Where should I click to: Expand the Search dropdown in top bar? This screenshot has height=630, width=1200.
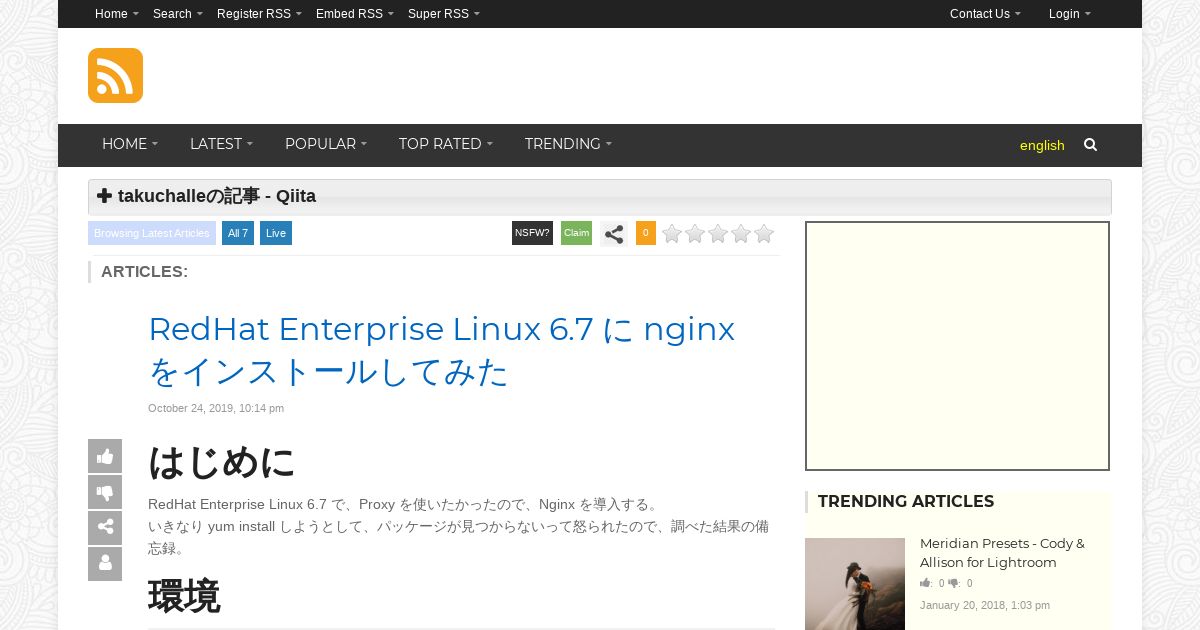[x=178, y=14]
